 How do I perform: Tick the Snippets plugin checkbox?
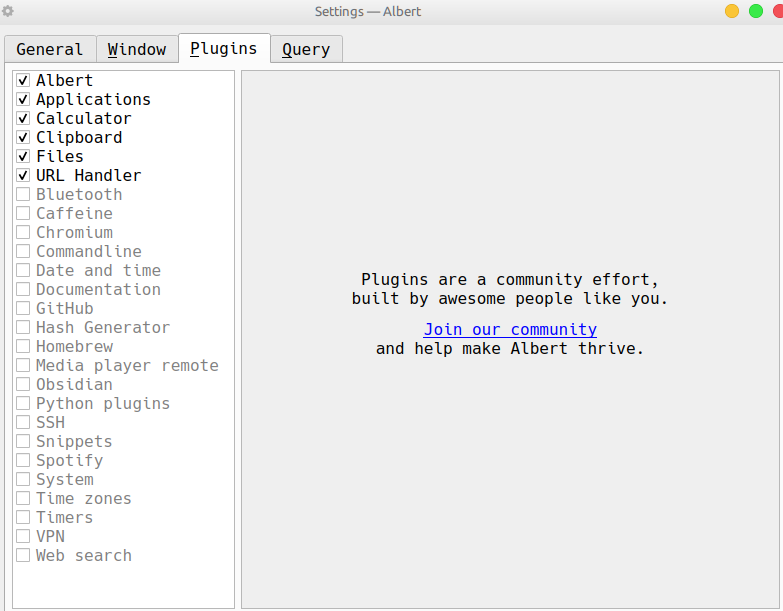point(23,441)
